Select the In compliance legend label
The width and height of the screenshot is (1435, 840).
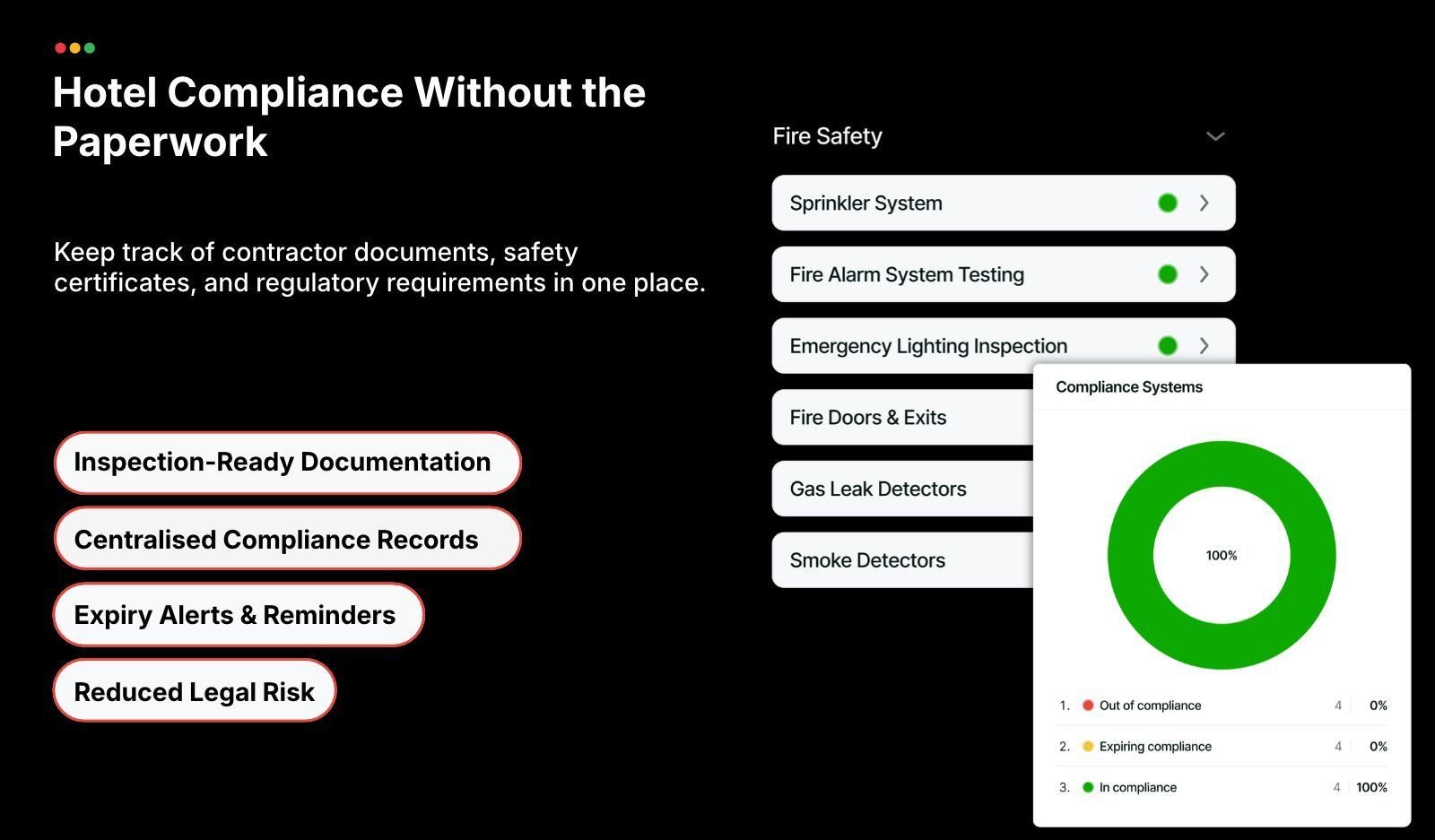click(x=1138, y=788)
